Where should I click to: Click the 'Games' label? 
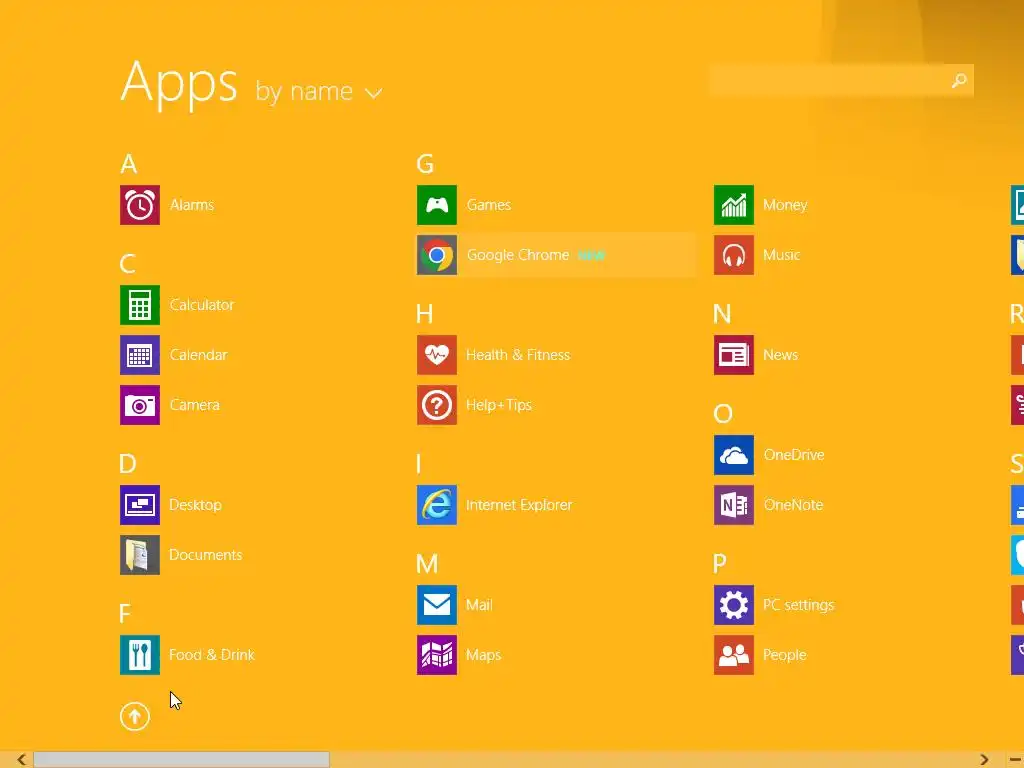[x=488, y=205]
